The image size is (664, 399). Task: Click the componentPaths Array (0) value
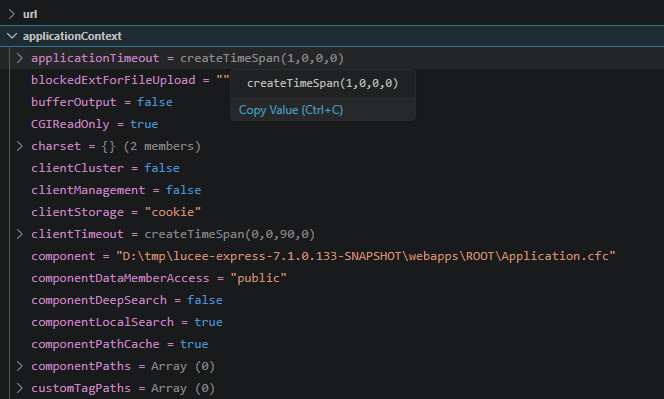point(183,366)
